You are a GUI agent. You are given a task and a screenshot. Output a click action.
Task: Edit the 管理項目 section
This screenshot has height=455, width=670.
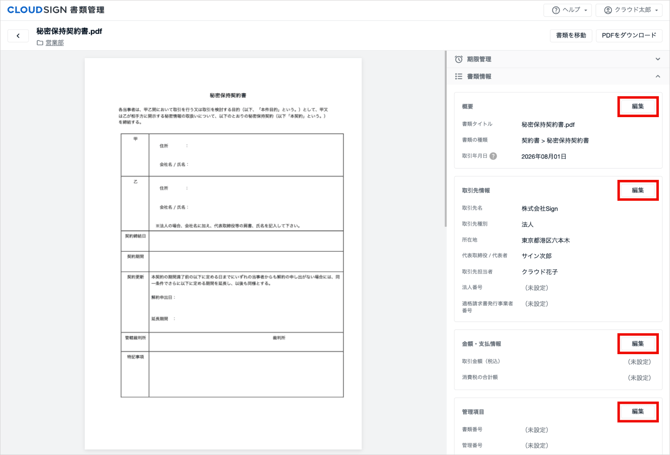click(x=638, y=411)
